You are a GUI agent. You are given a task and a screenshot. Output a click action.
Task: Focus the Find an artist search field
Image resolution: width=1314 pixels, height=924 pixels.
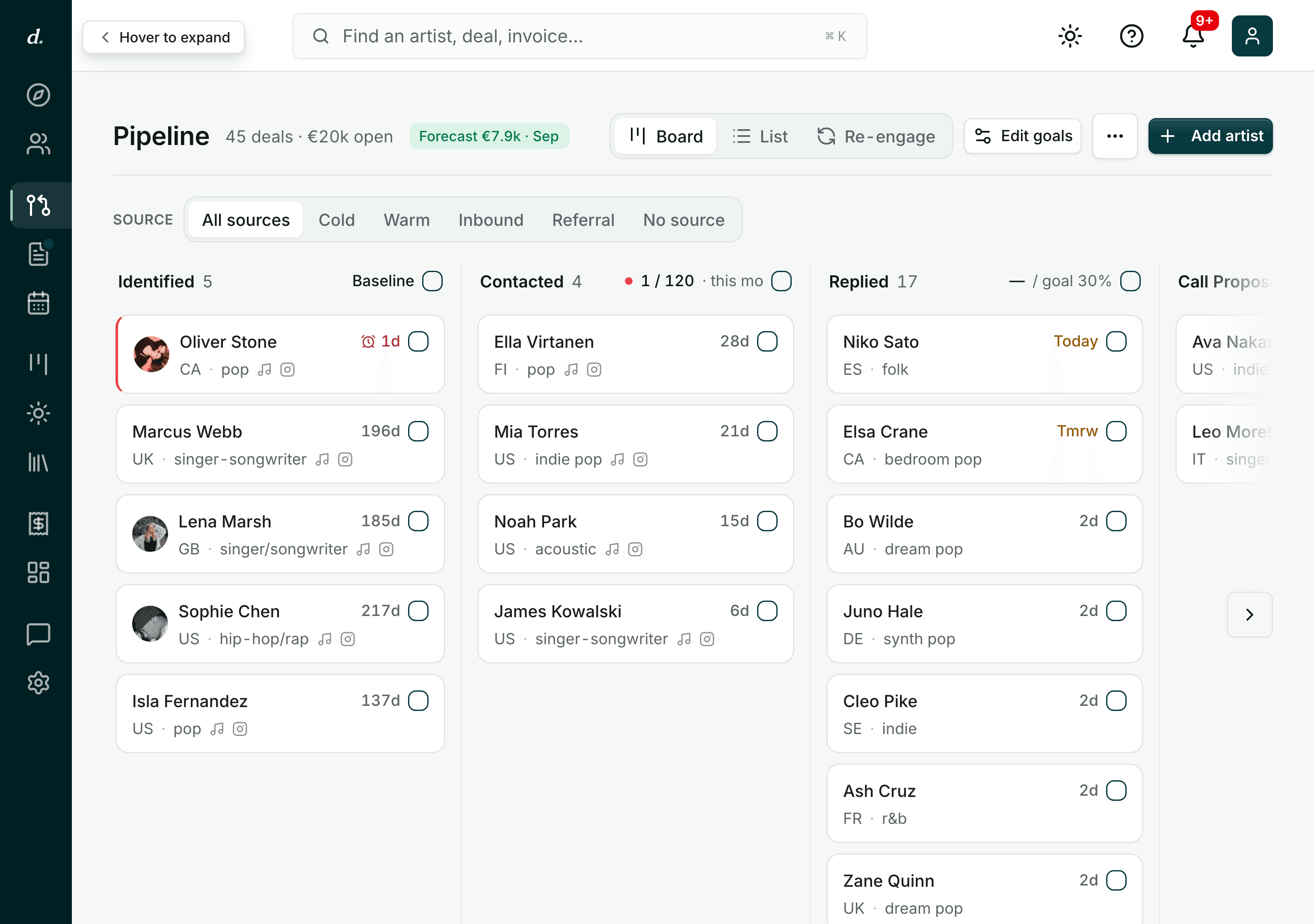(579, 36)
